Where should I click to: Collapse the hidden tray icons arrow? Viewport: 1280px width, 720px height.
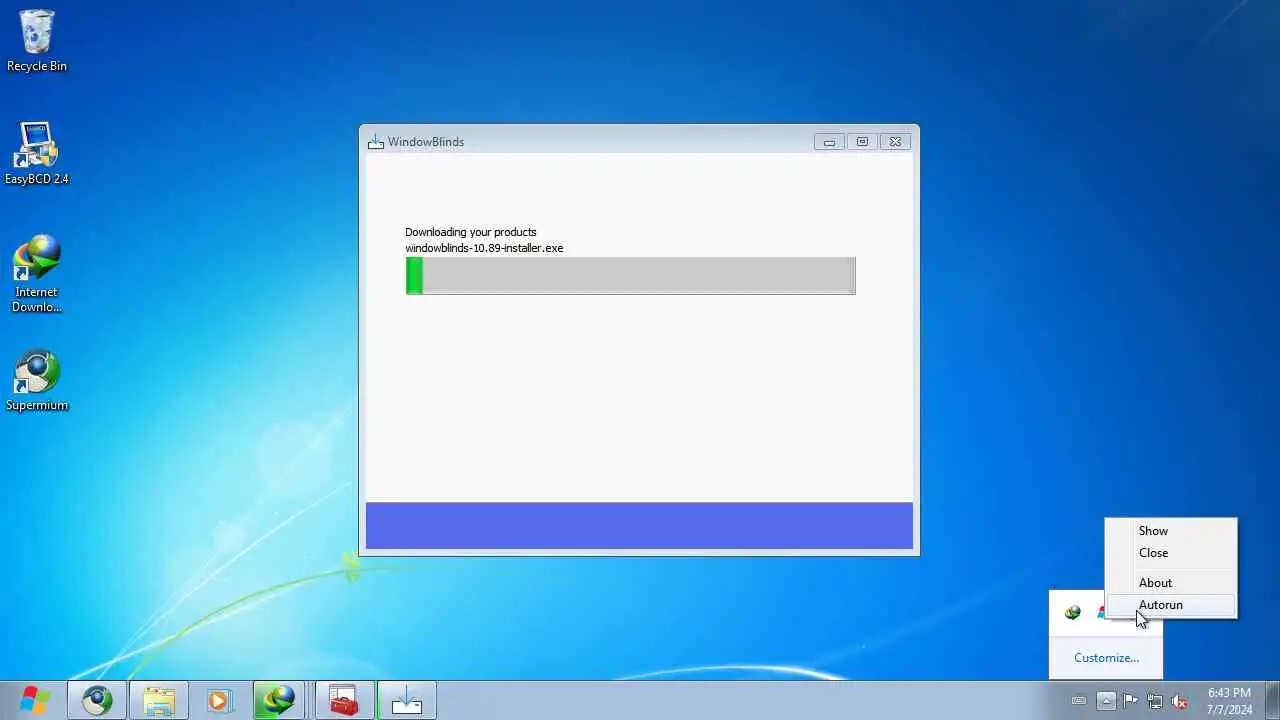point(1106,701)
